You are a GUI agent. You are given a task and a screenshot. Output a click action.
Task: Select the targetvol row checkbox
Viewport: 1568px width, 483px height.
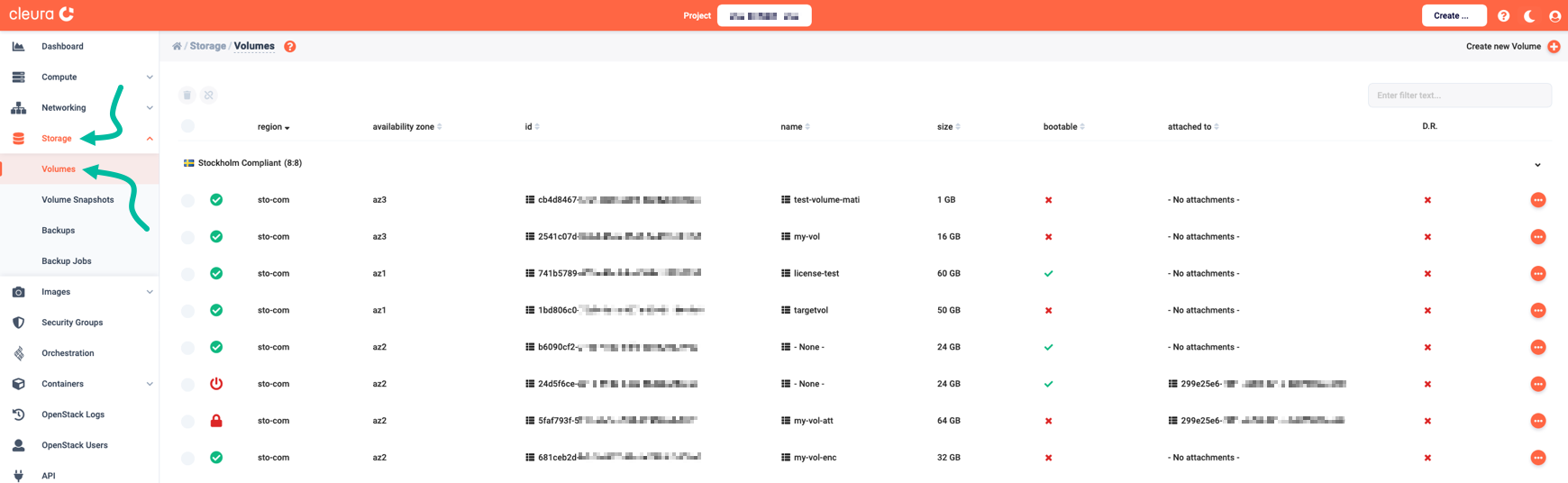(187, 311)
